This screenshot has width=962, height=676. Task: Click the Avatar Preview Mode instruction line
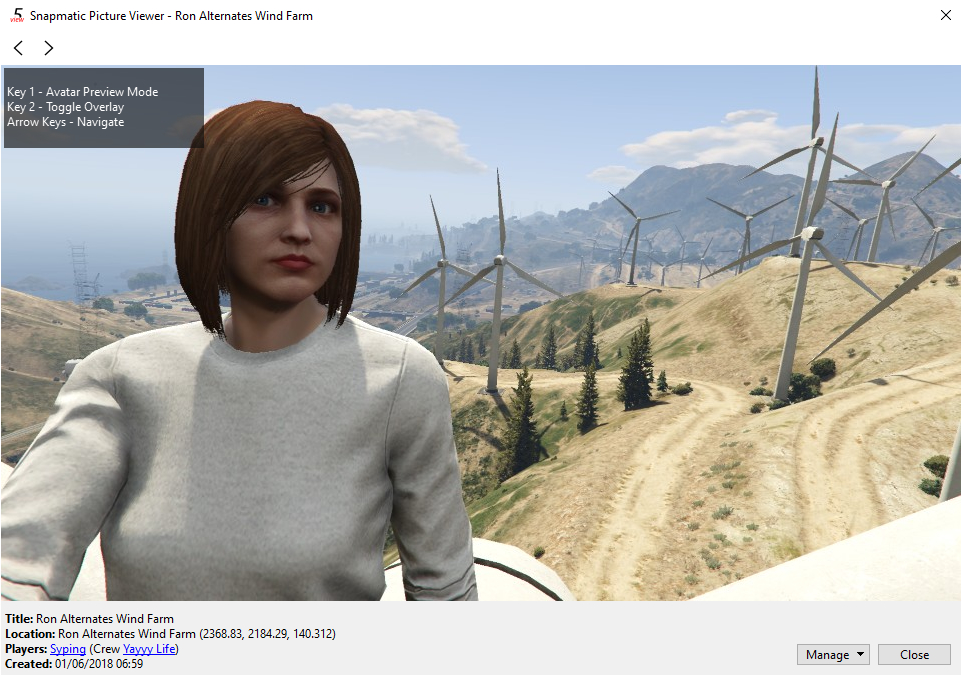click(x=82, y=91)
